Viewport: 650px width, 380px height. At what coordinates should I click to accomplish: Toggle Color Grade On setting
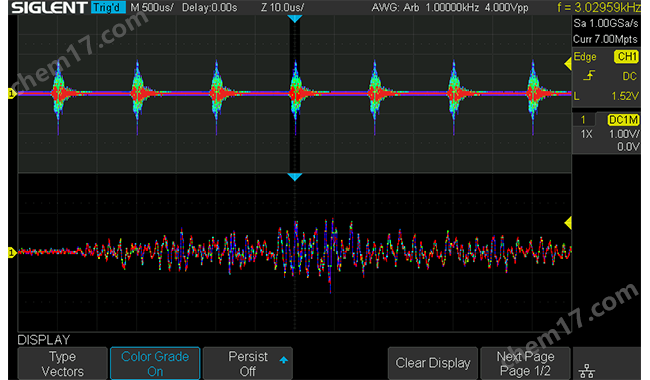(155, 363)
